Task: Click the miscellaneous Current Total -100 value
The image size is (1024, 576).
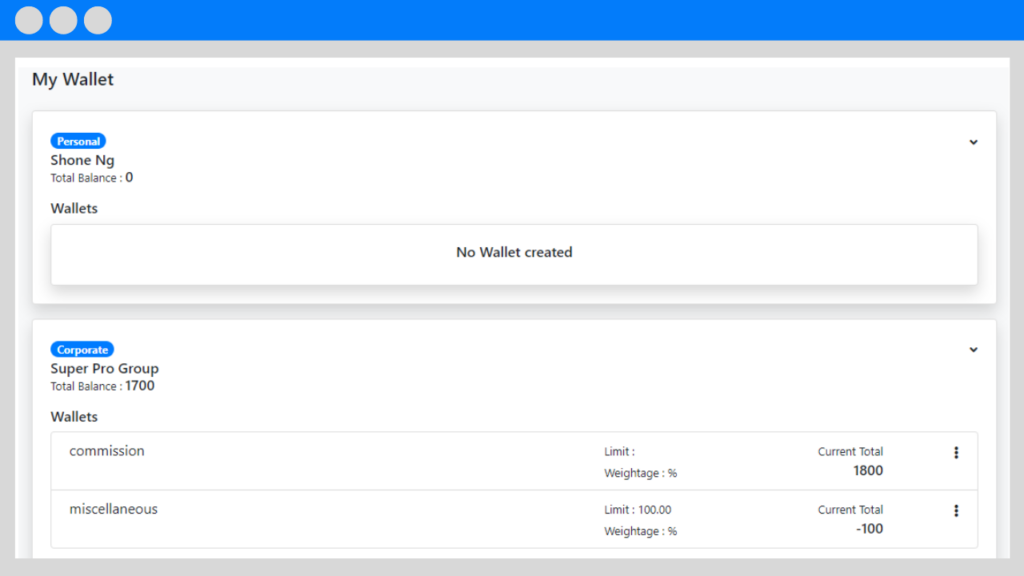Action: (x=869, y=528)
